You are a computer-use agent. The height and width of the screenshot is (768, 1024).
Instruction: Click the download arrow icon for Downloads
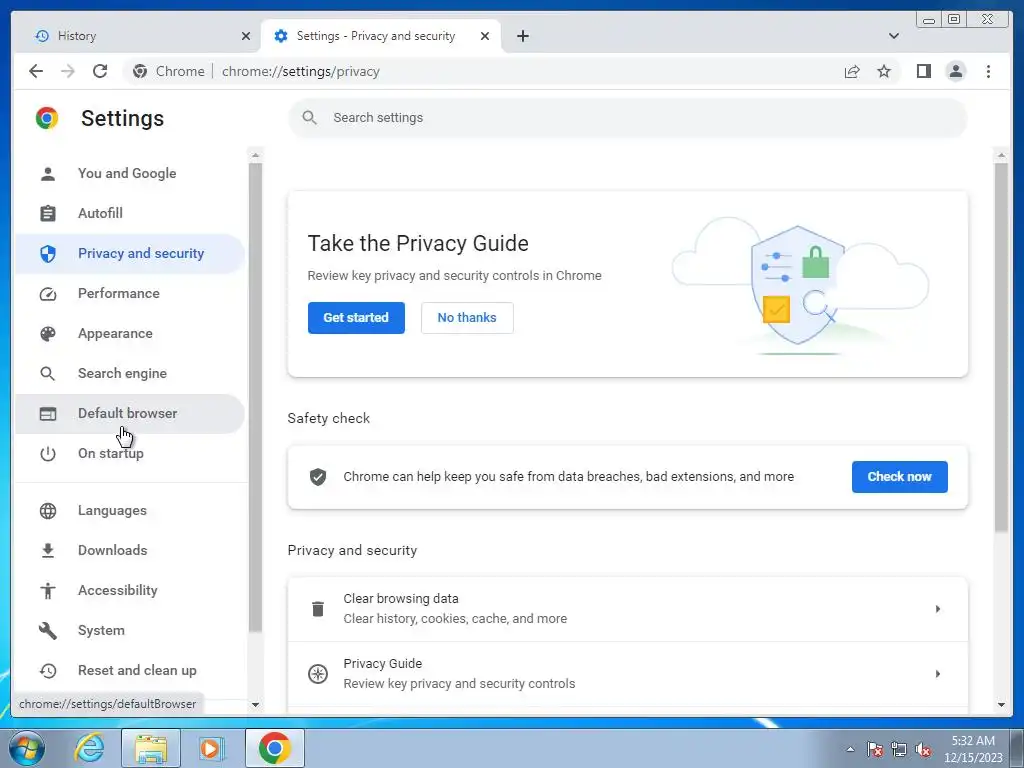click(x=48, y=551)
